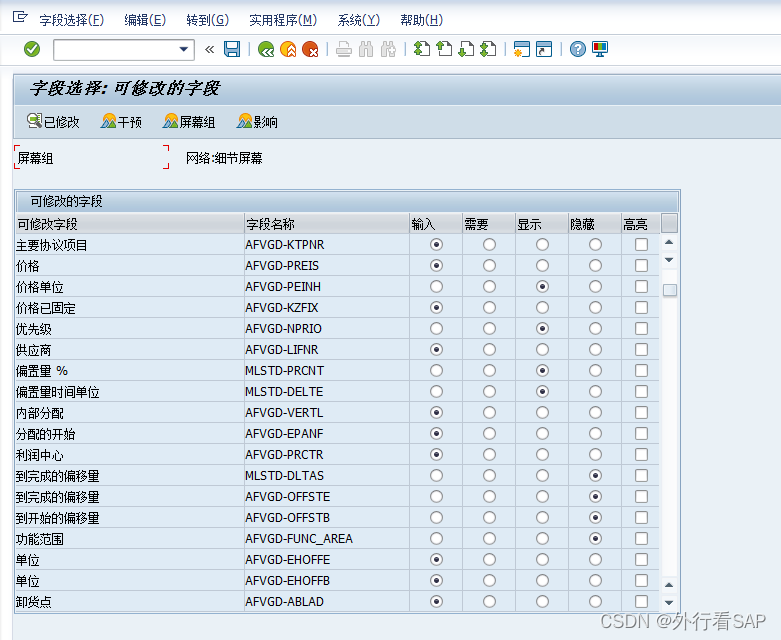The image size is (781, 640).
Task: Click the 屏幕组 toolbar button
Action: pyautogui.click(x=189, y=122)
